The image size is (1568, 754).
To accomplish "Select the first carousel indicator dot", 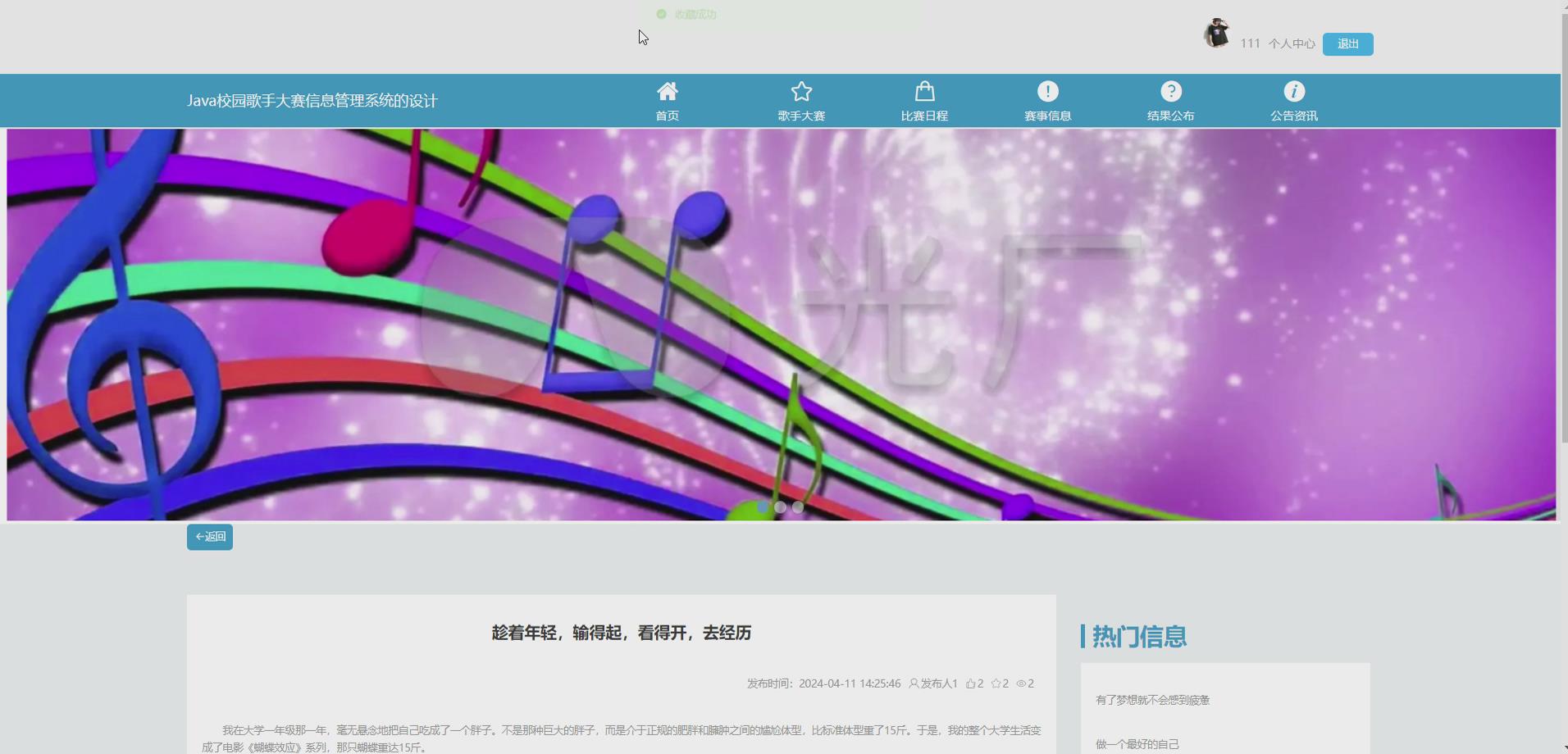I will tap(763, 507).
